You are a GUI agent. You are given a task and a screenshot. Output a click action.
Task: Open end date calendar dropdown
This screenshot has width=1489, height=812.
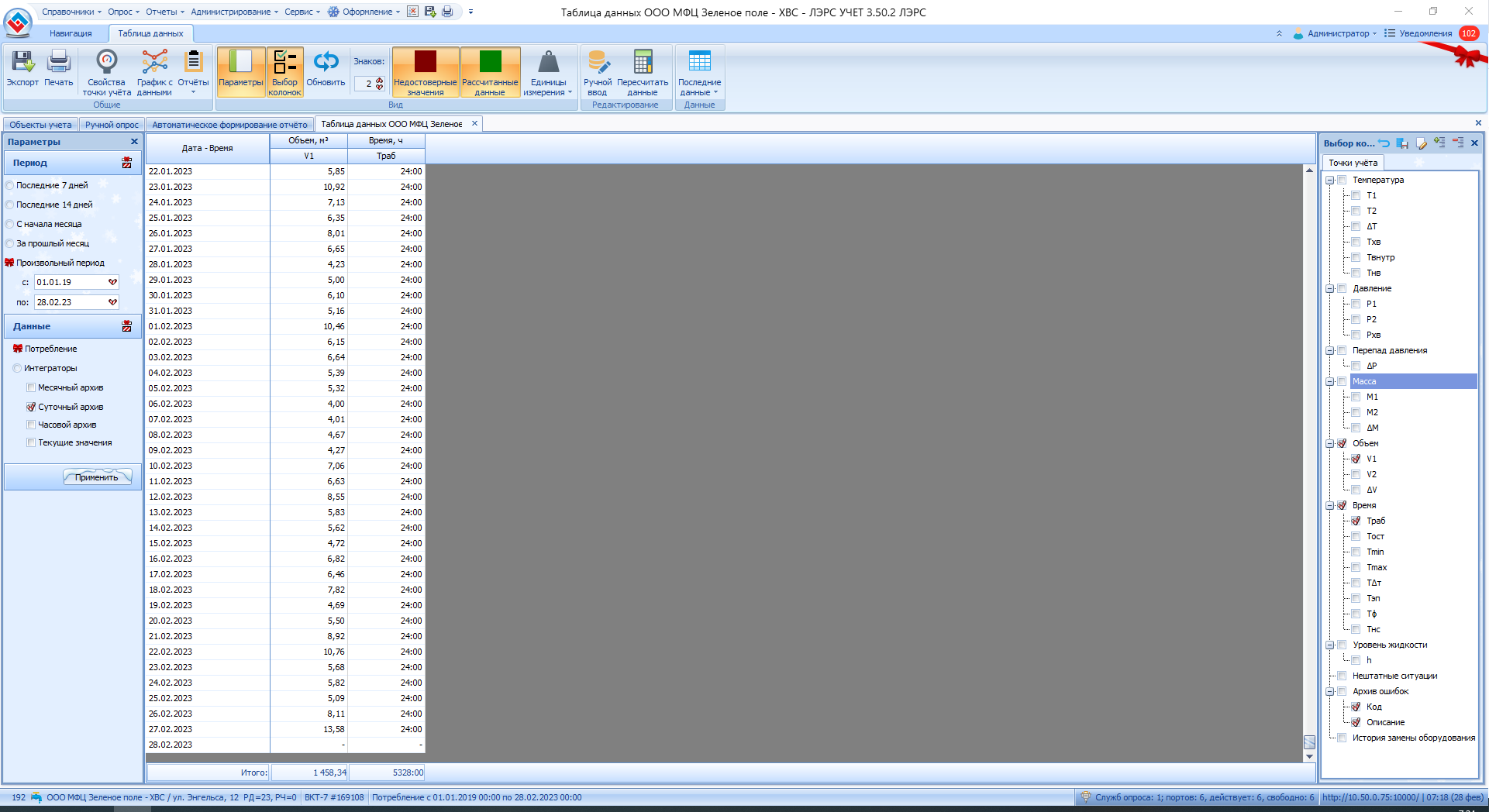(112, 302)
